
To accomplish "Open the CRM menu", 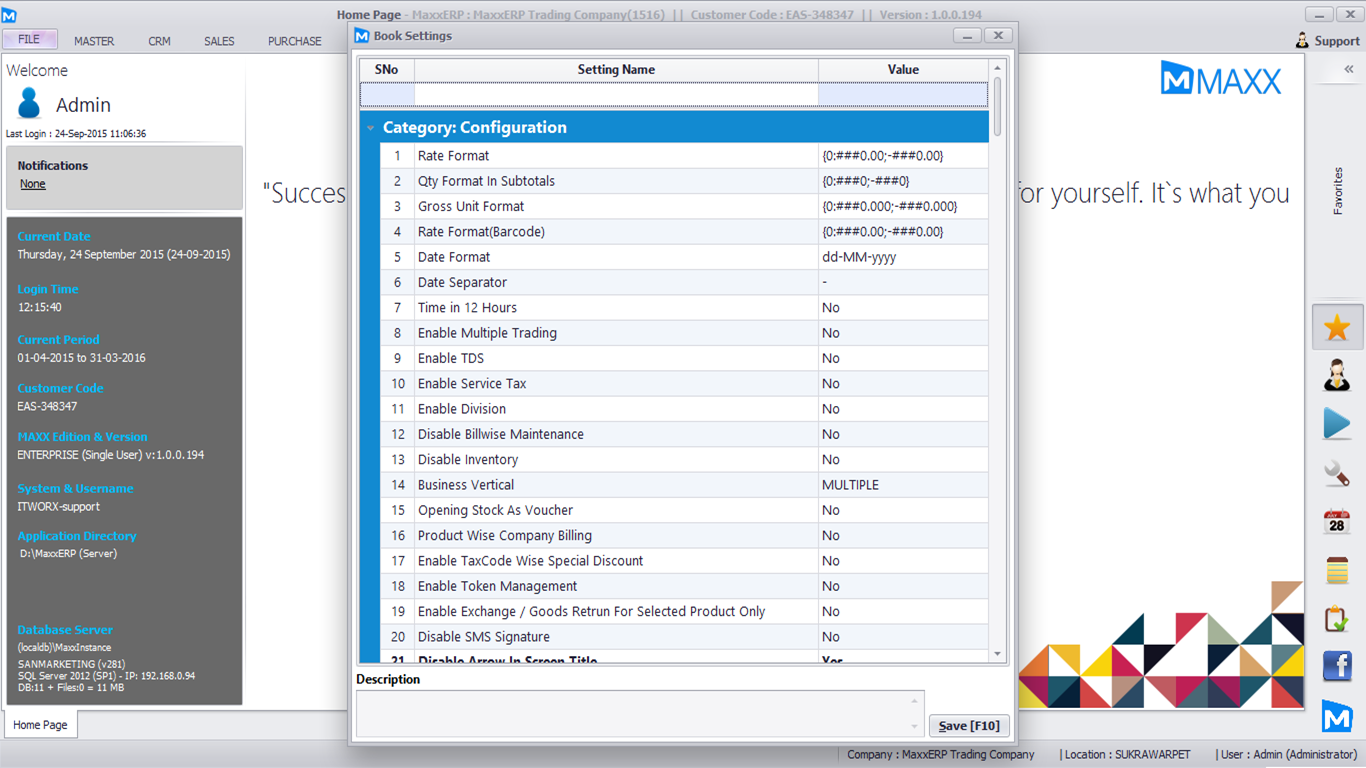I will (159, 41).
